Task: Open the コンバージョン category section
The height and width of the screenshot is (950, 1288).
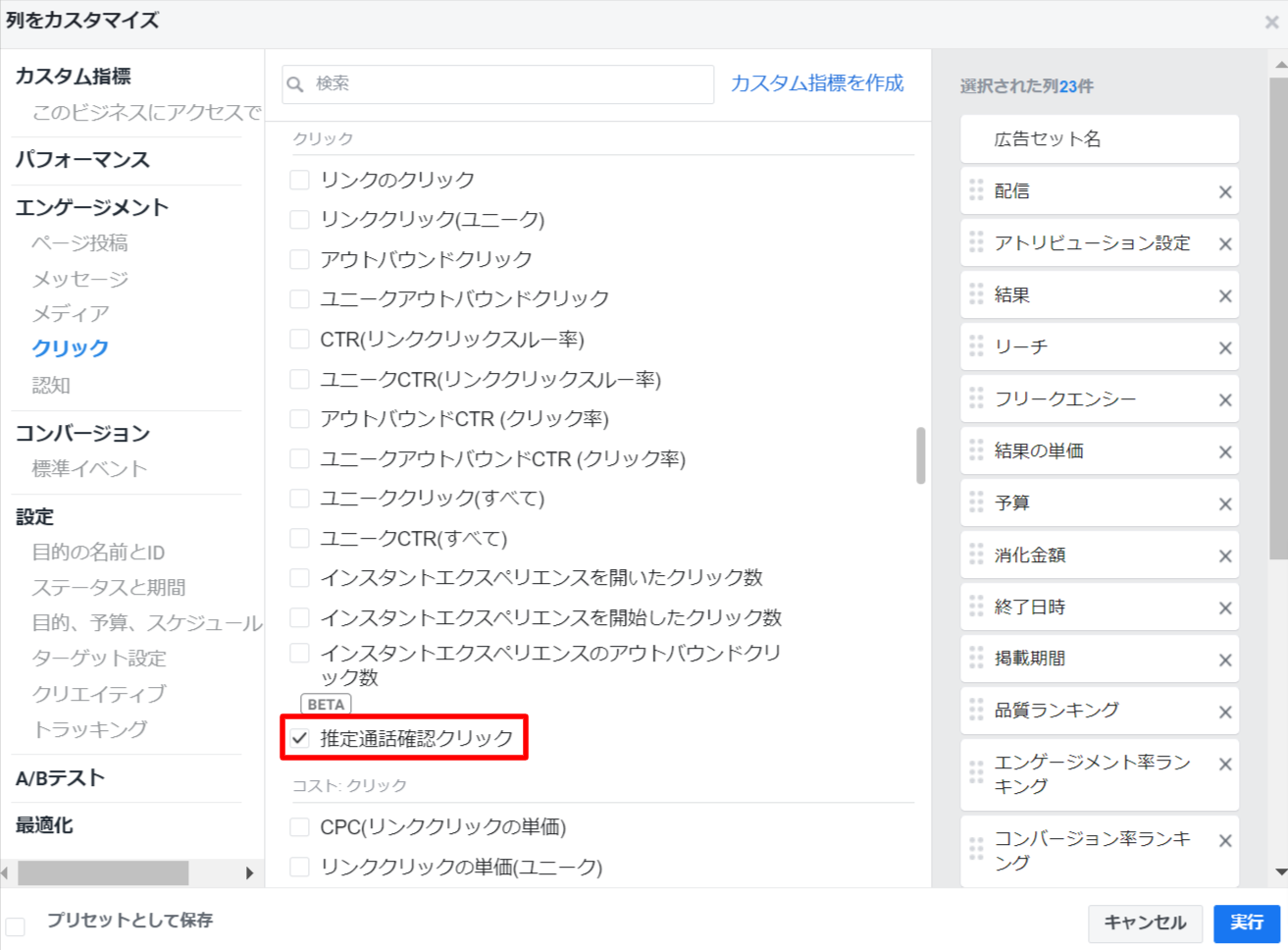Action: coord(82,433)
